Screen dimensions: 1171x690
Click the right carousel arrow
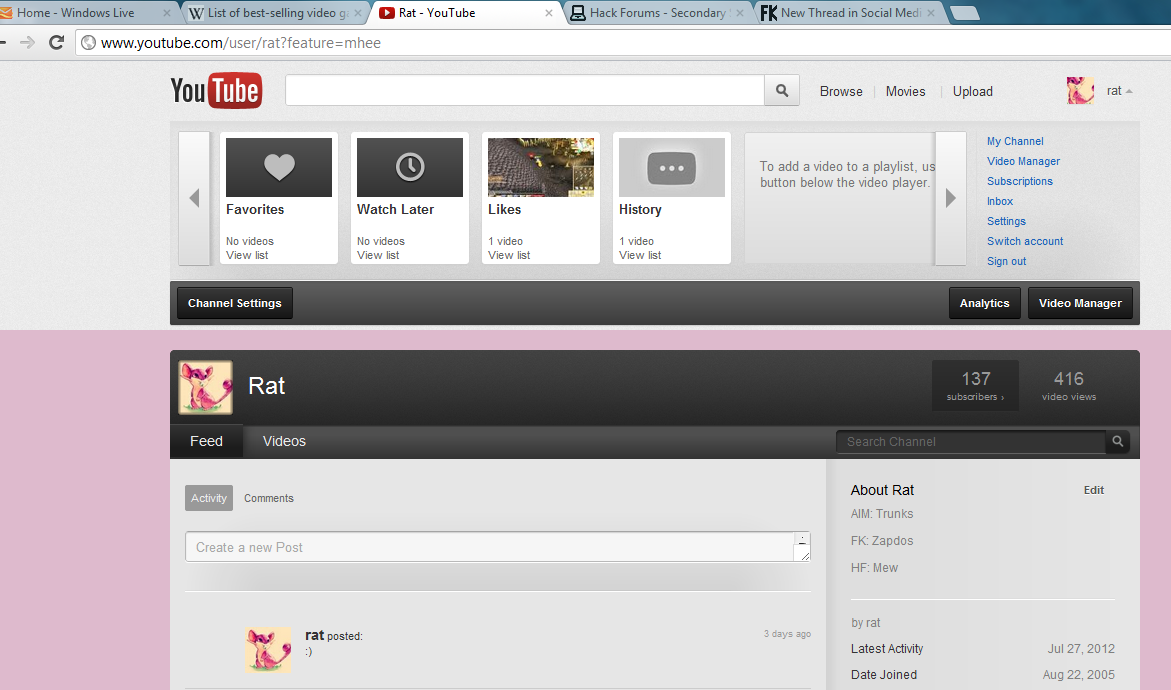pyautogui.click(x=951, y=198)
